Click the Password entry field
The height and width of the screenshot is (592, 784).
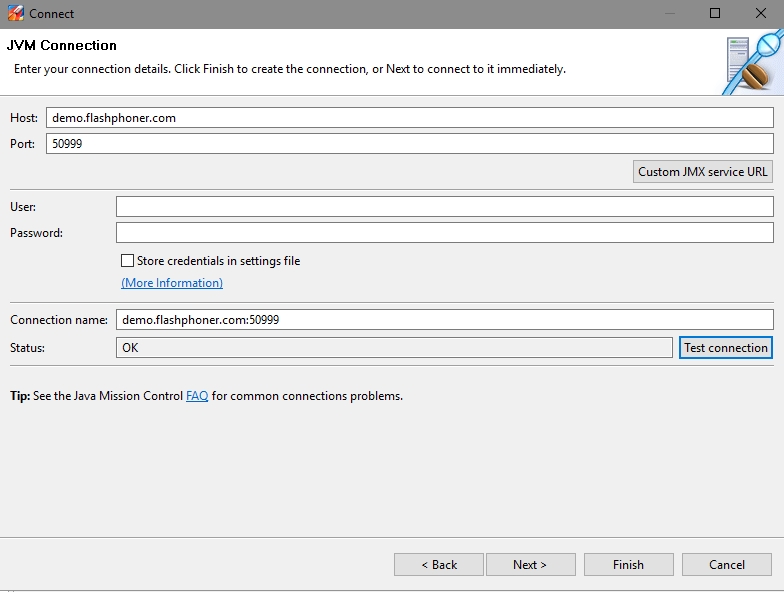(x=444, y=233)
